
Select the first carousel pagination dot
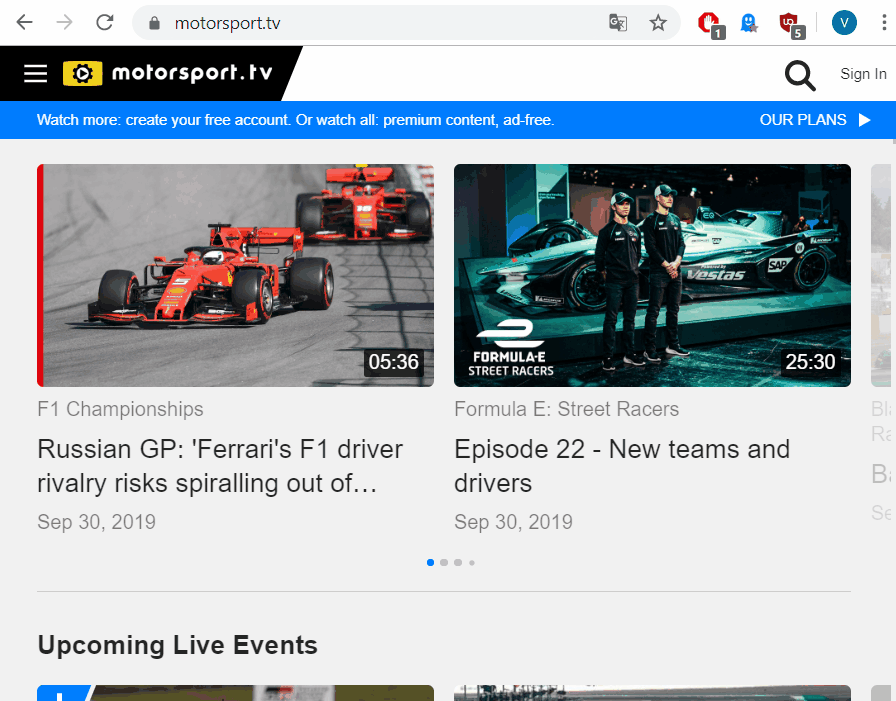[x=430, y=563]
